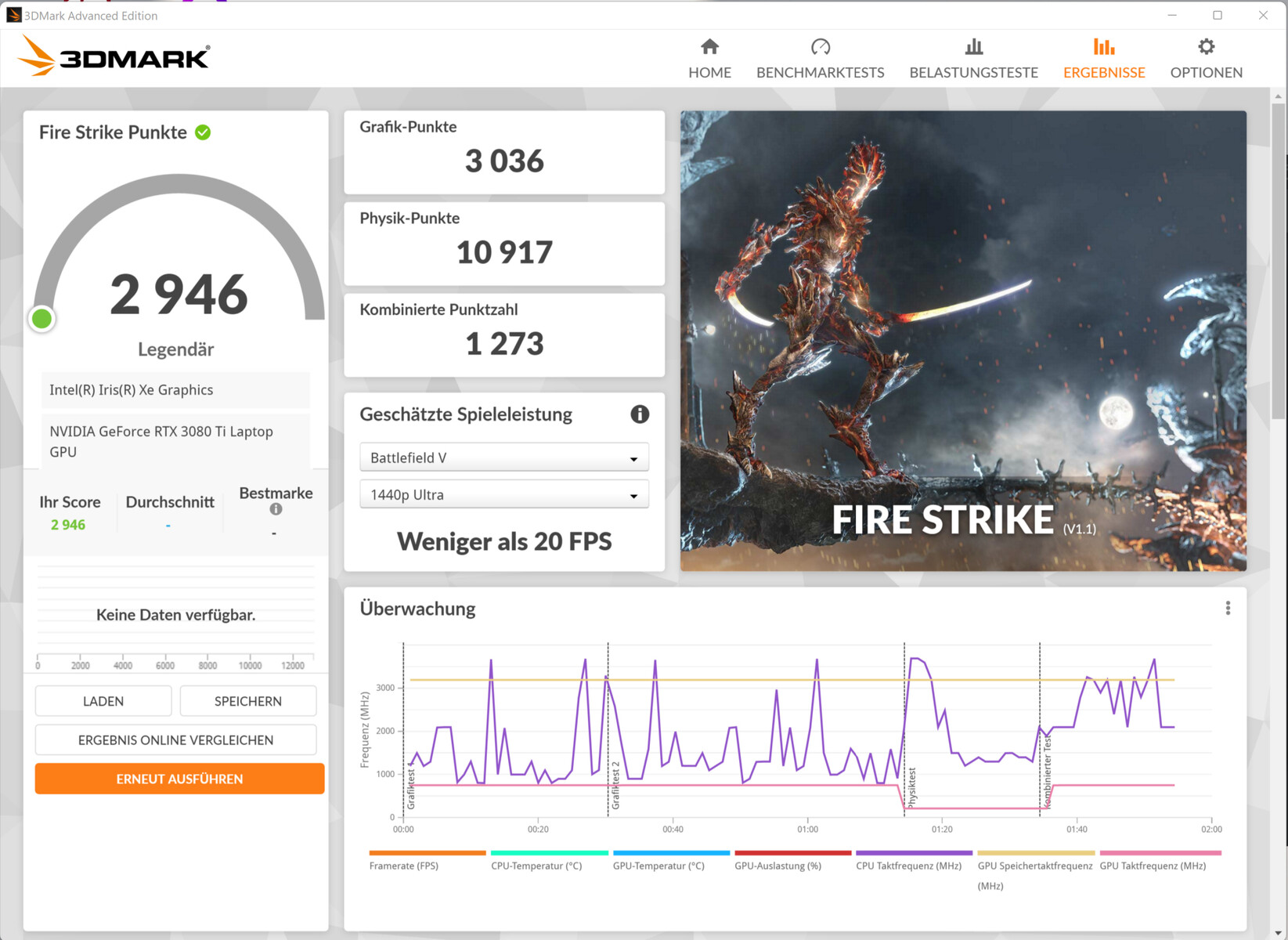Expand the 1440p Ultra resolution dropdown

504,494
